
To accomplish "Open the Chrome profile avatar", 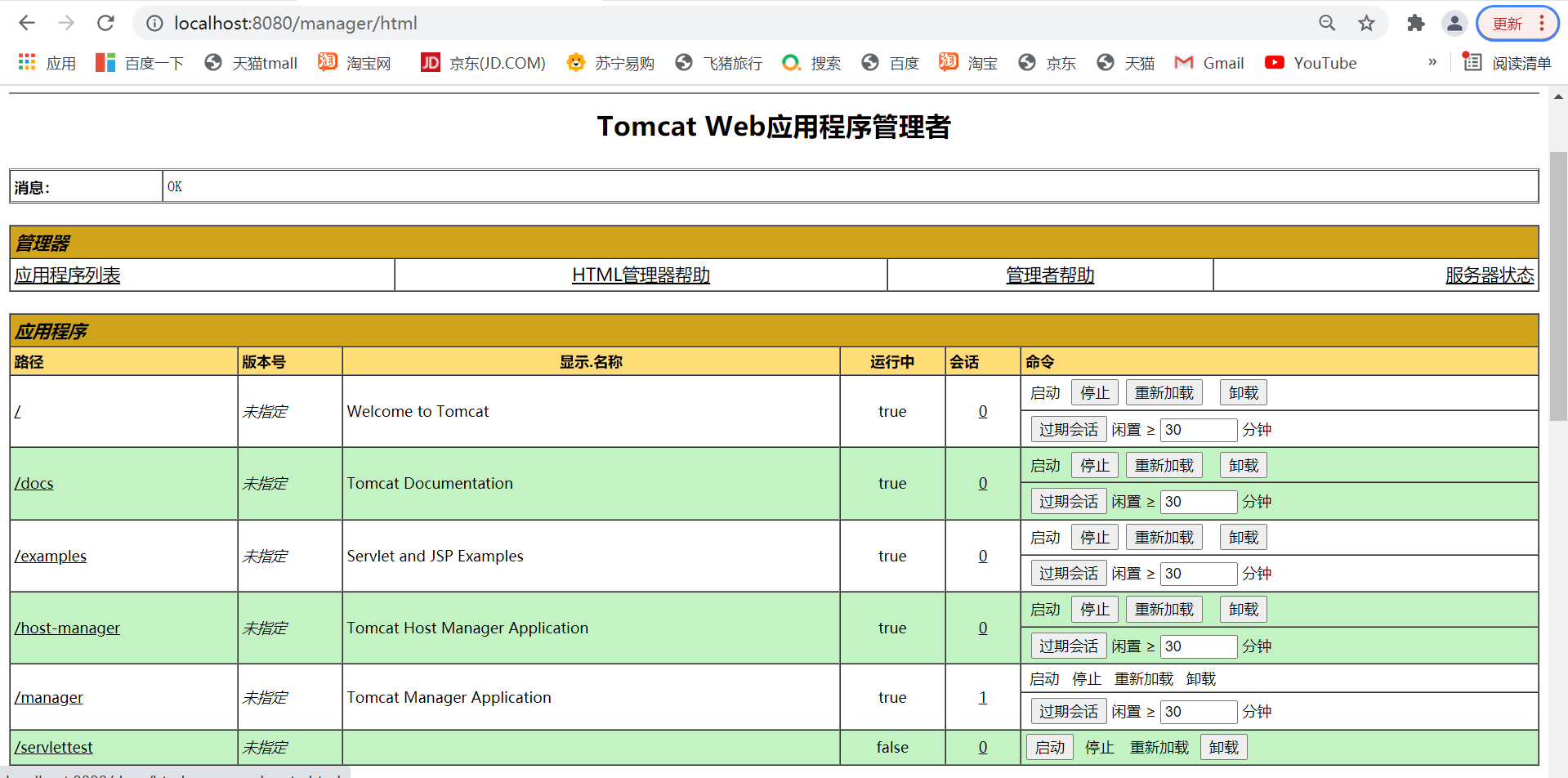I will point(1454,23).
